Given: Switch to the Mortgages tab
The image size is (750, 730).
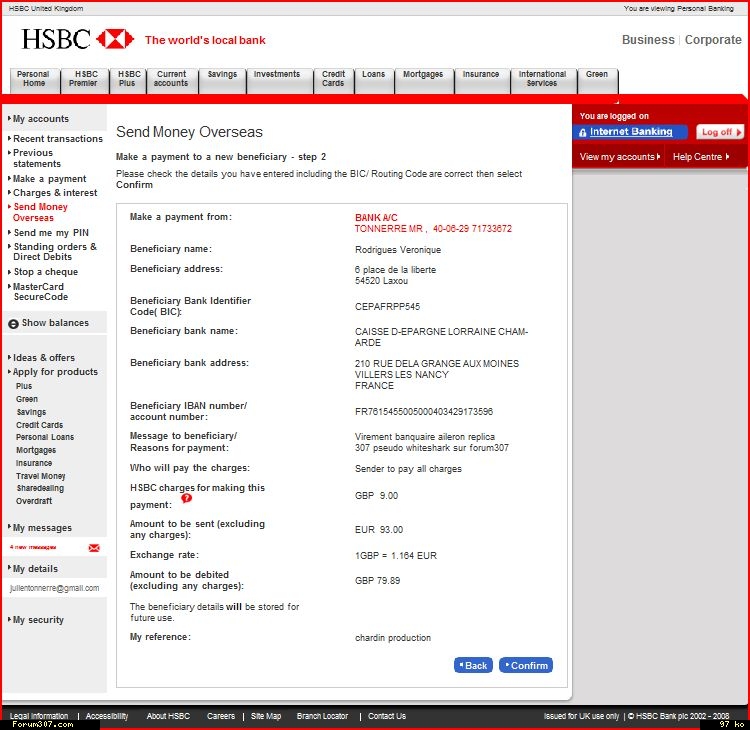Looking at the screenshot, I should 423,79.
